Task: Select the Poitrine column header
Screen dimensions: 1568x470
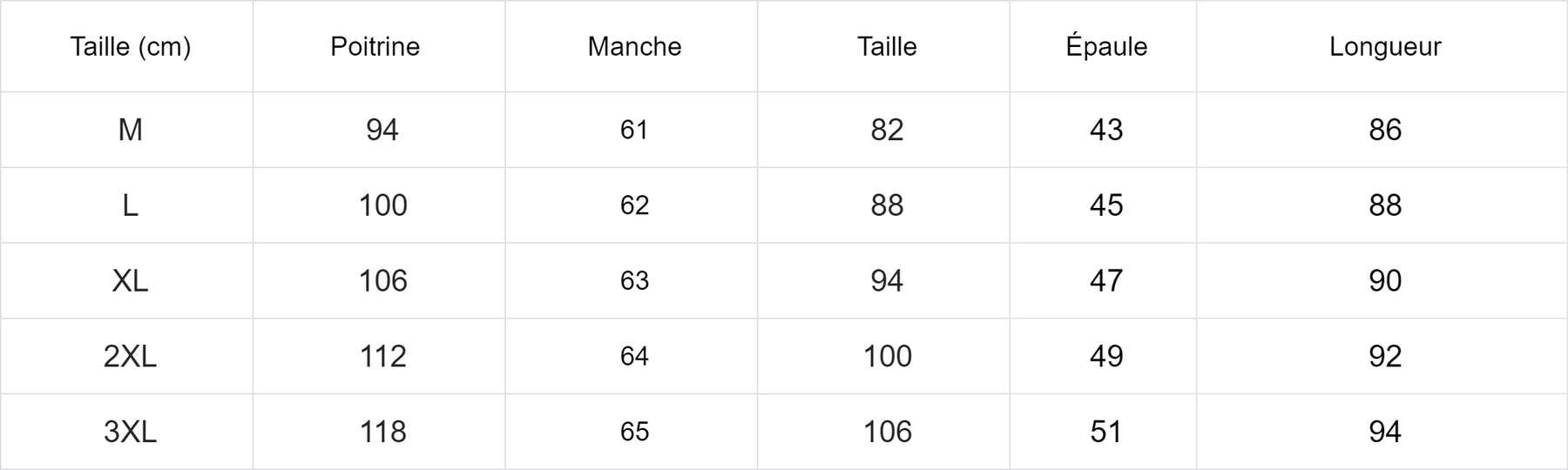Action: click(x=375, y=46)
